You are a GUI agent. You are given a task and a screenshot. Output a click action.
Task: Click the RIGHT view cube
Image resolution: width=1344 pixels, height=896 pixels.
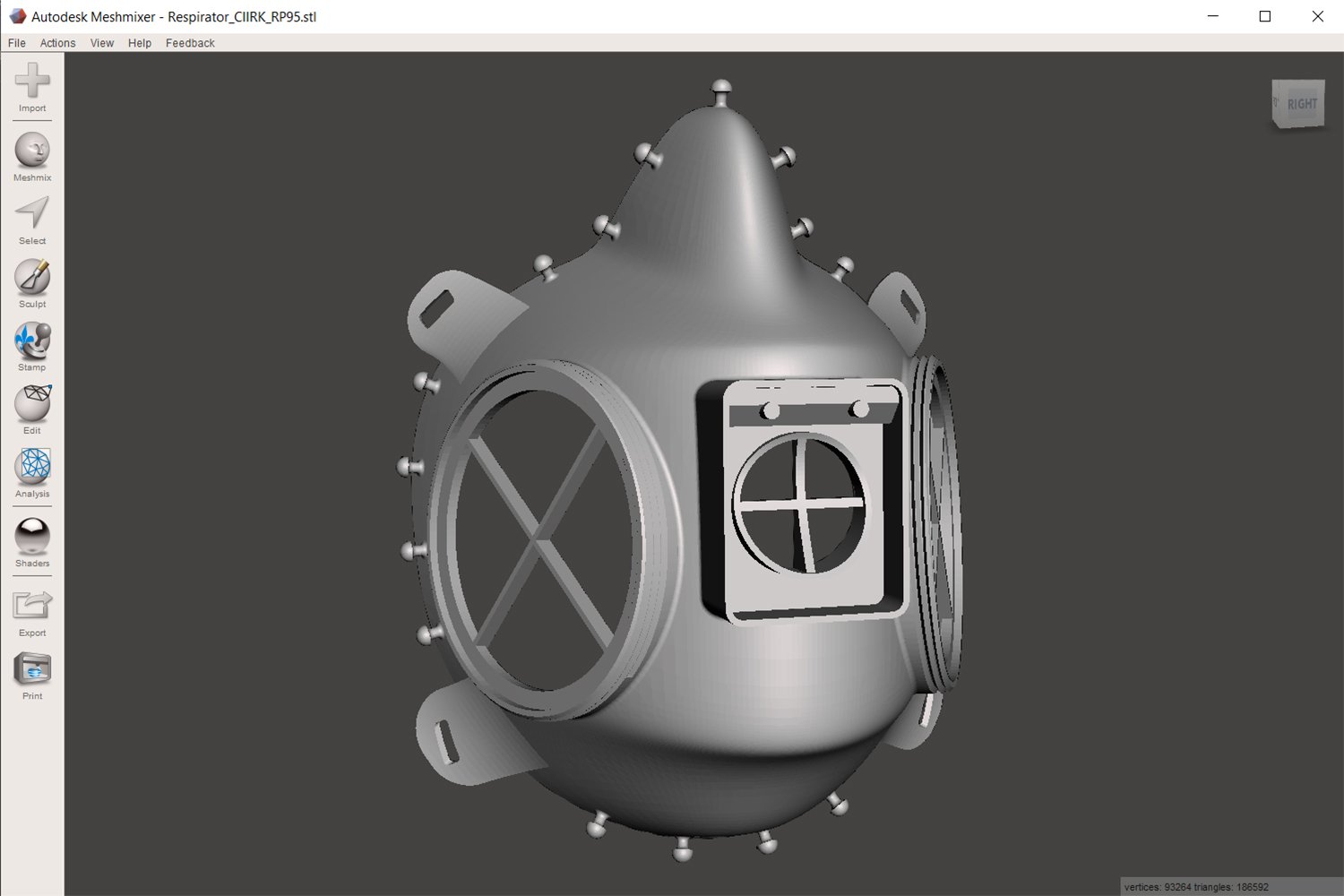point(1298,105)
